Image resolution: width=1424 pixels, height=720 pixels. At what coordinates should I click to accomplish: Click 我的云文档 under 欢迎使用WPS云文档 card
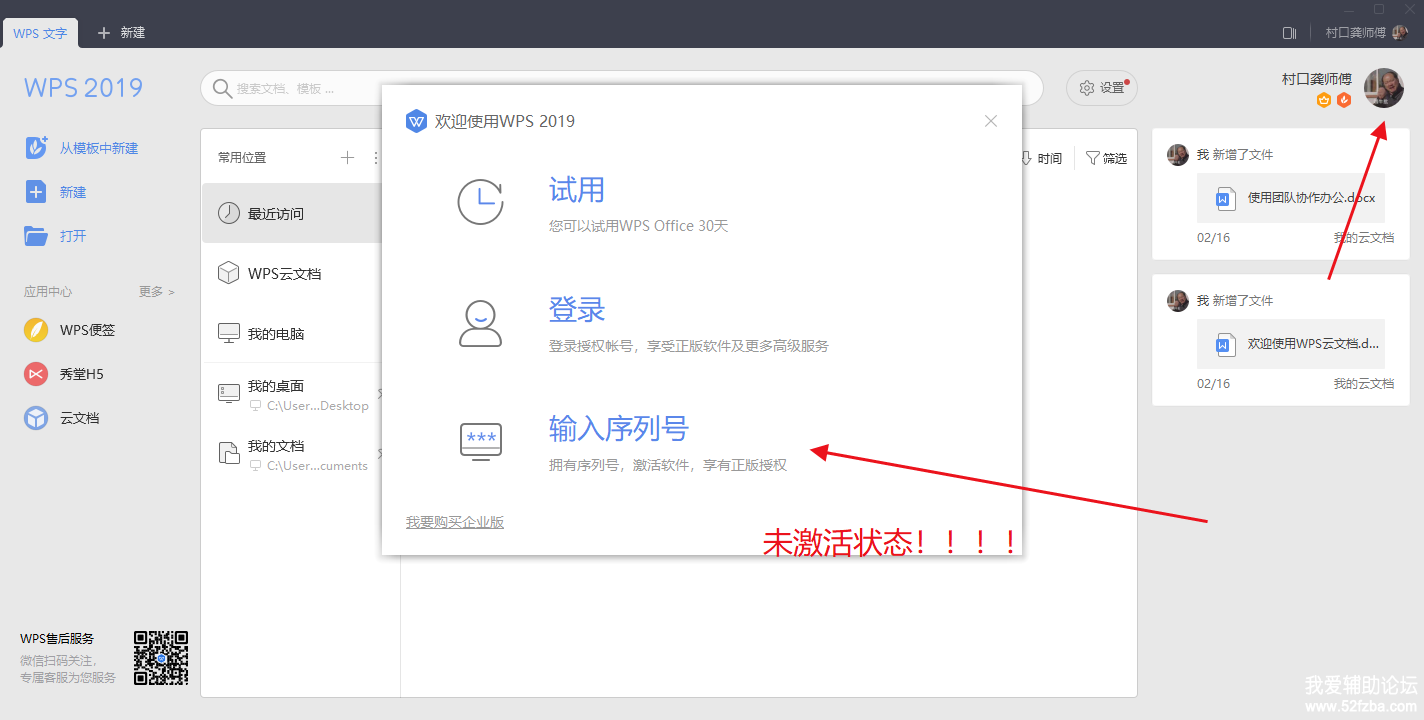[x=1363, y=384]
